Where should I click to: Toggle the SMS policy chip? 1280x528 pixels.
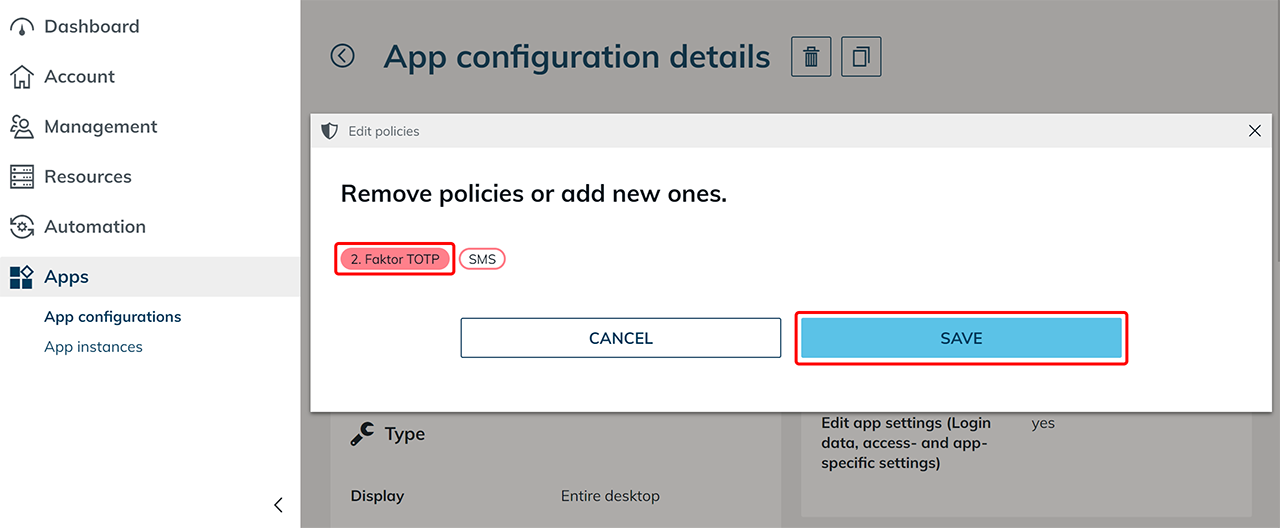482,259
